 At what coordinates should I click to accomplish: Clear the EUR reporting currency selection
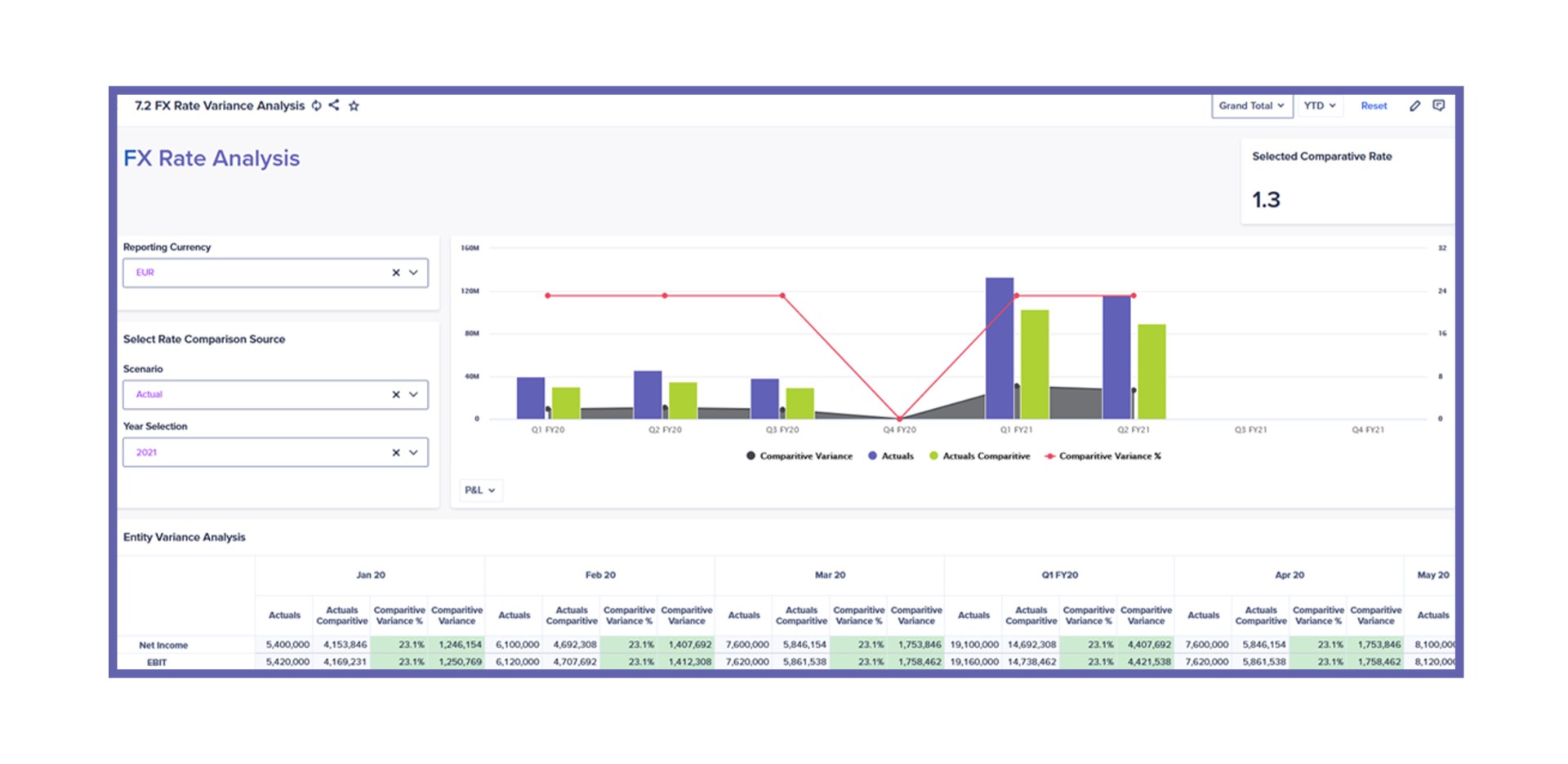[396, 273]
